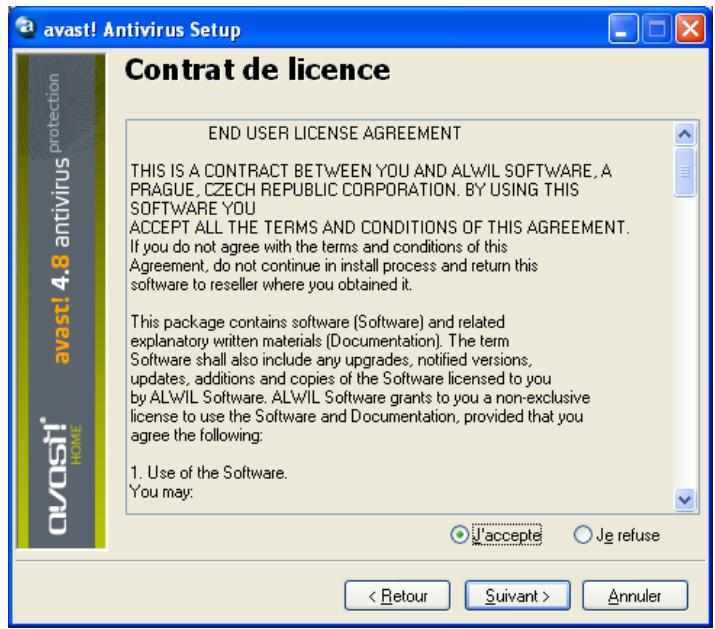Go back with the Retour button
This screenshot has height=629, width=715.
point(397,595)
